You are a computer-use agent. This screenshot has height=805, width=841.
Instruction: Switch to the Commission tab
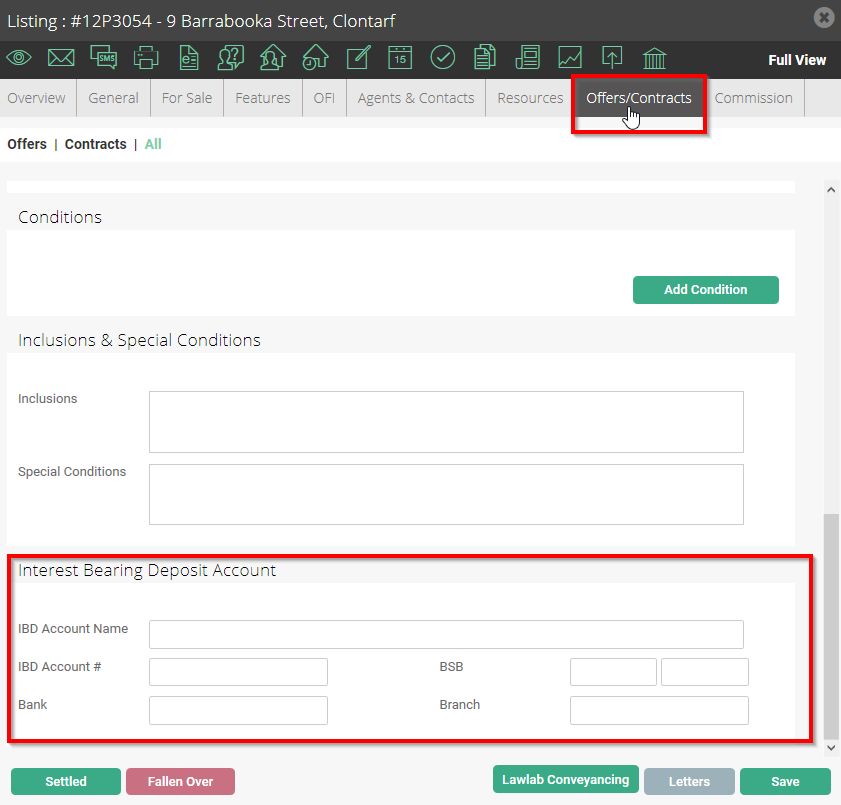pos(754,98)
